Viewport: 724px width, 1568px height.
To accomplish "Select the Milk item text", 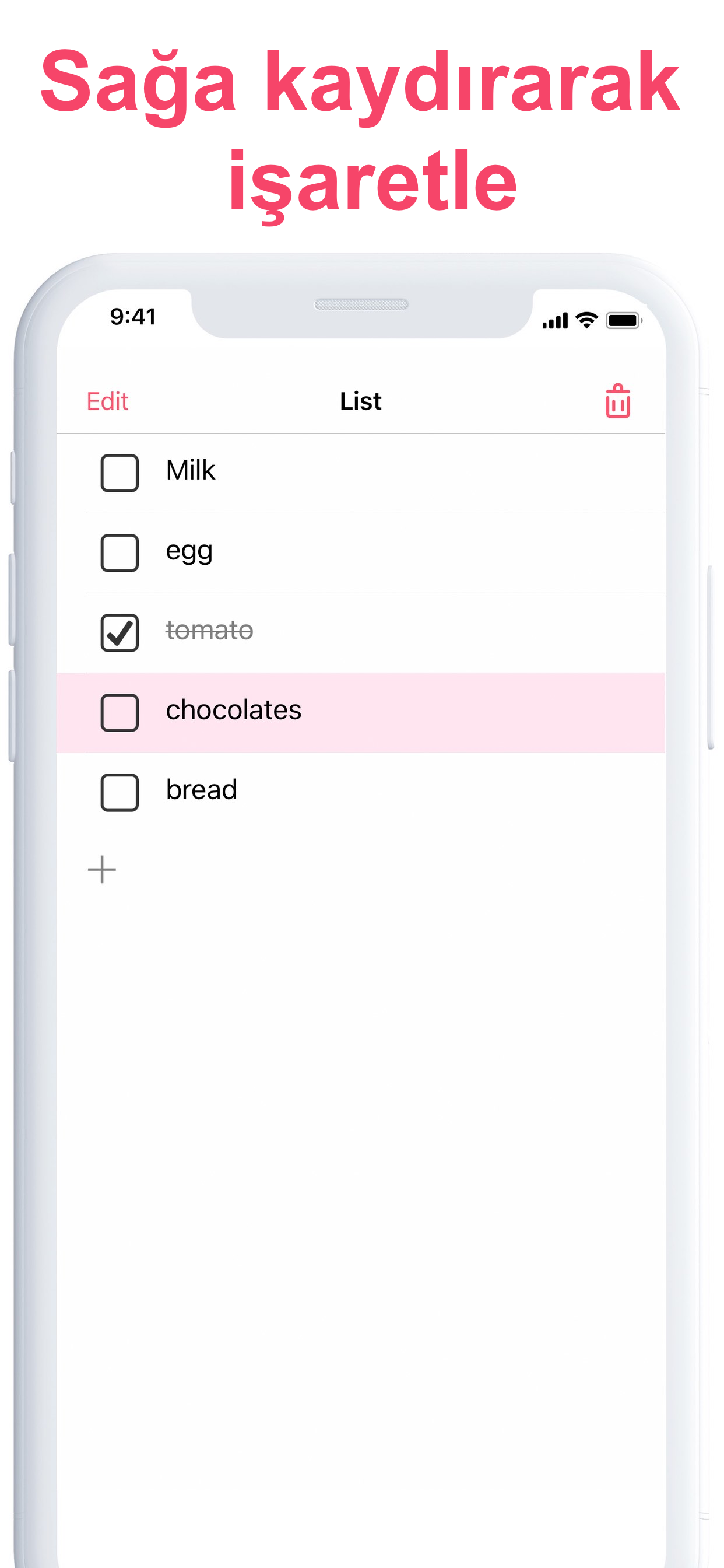I will pos(191,470).
